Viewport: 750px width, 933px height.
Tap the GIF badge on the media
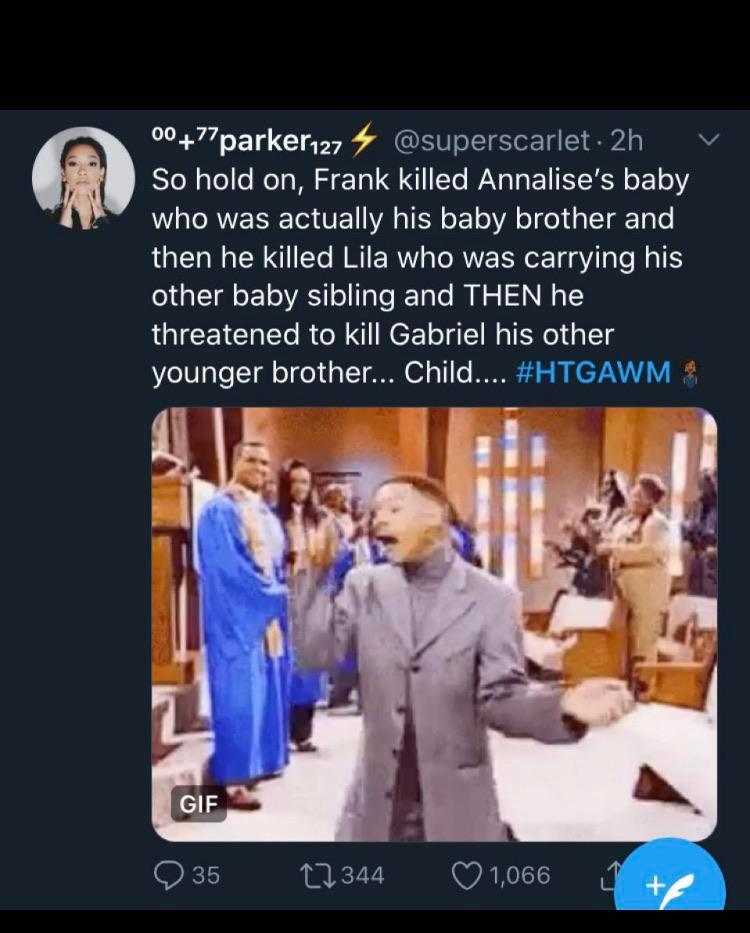coord(198,802)
